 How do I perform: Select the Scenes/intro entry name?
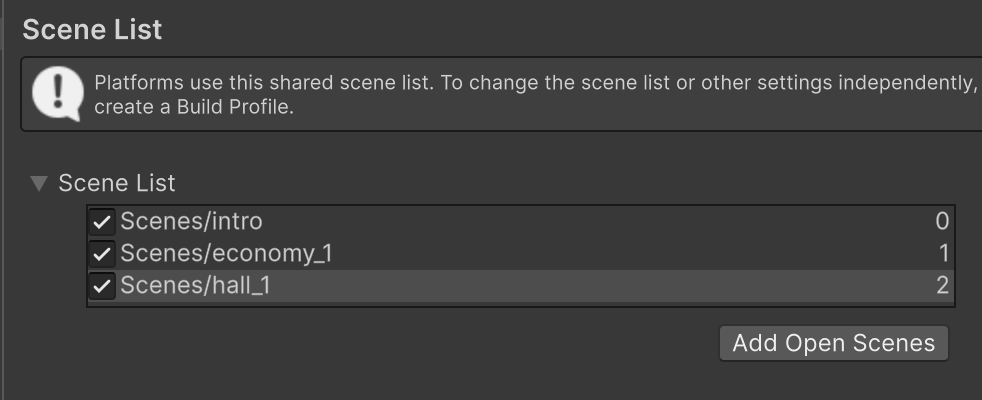click(191, 221)
